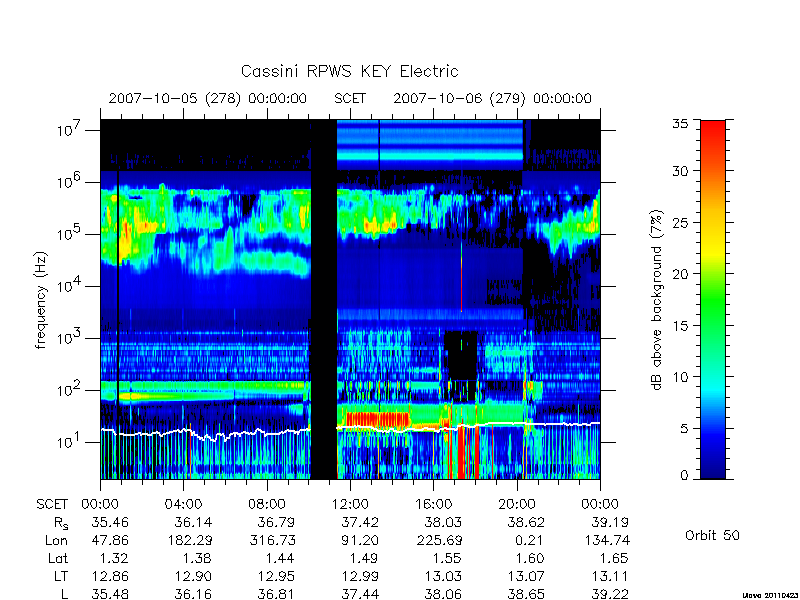
Task: Click the '04:00' time axis label
Action: click(183, 505)
